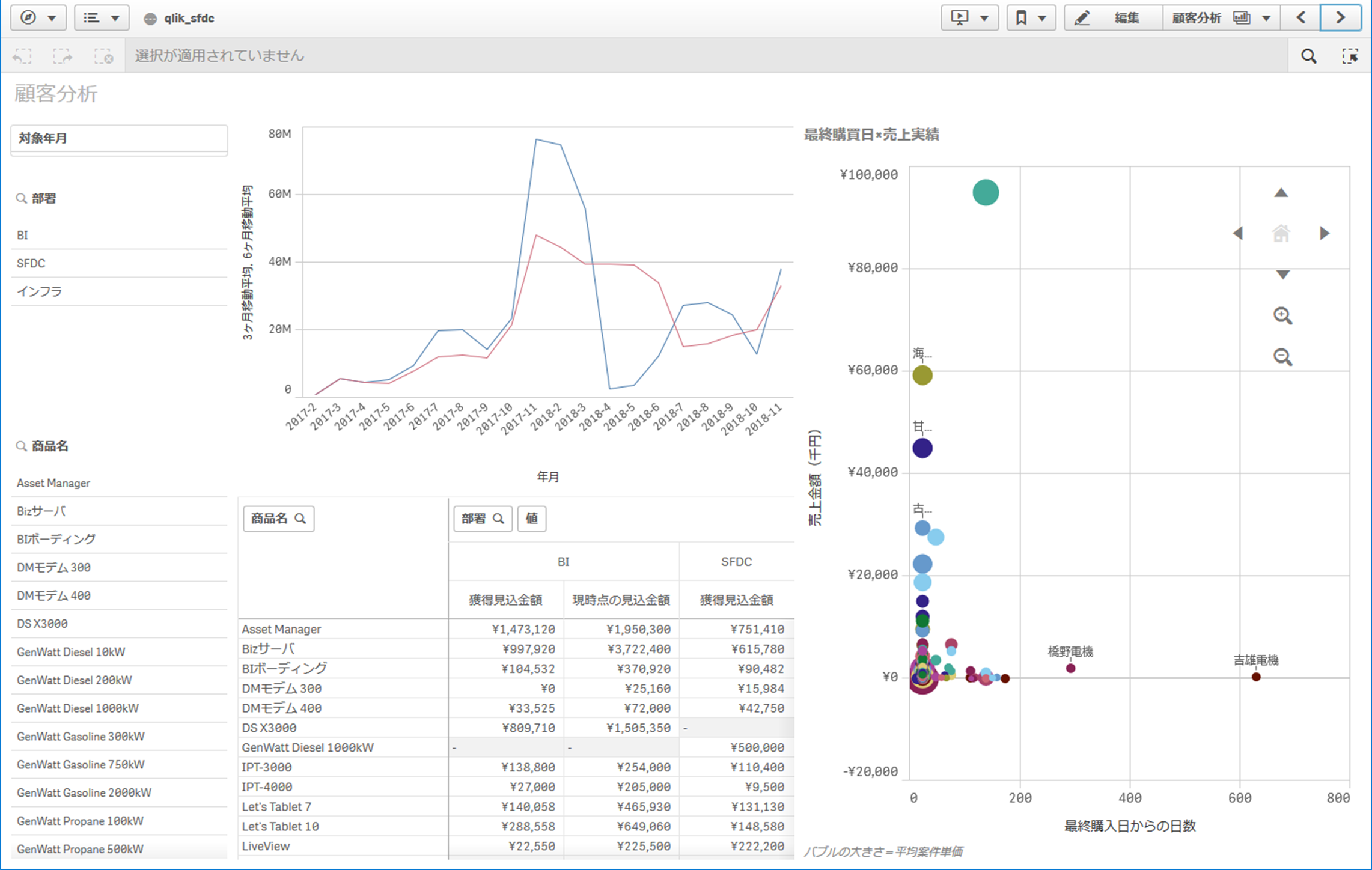Open the global list menu

point(101,18)
